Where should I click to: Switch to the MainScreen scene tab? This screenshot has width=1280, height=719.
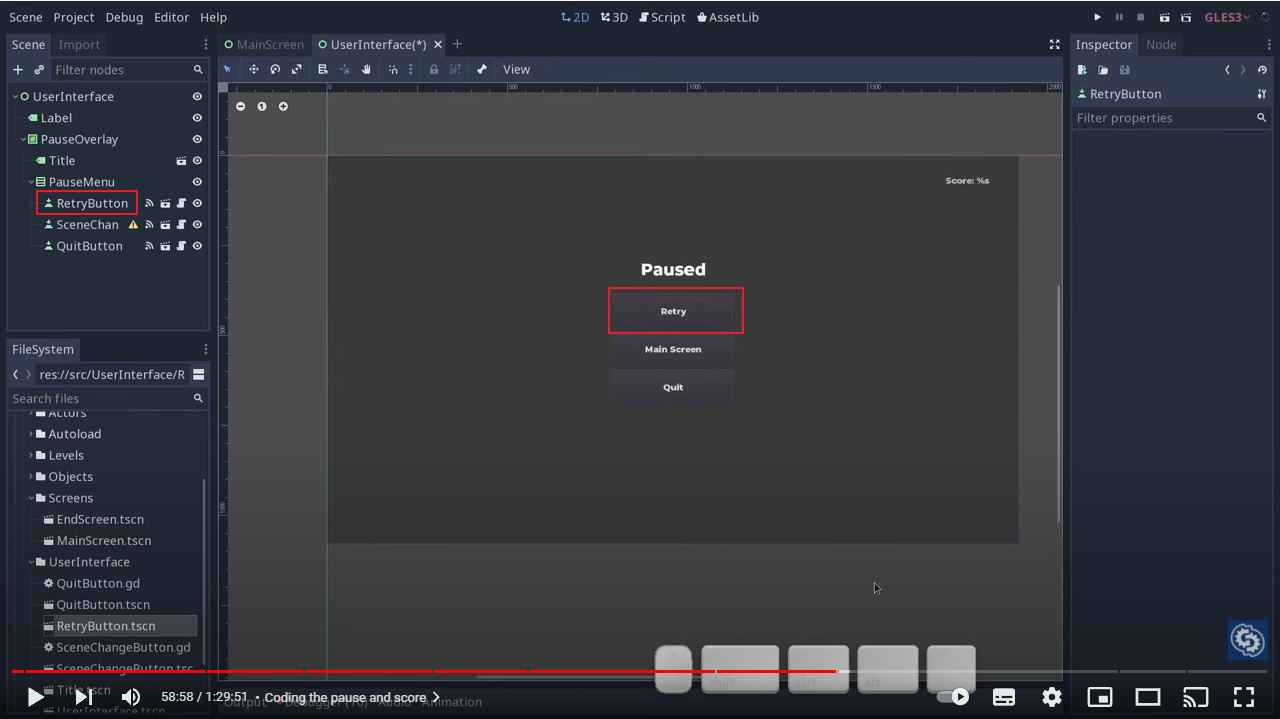(264, 44)
